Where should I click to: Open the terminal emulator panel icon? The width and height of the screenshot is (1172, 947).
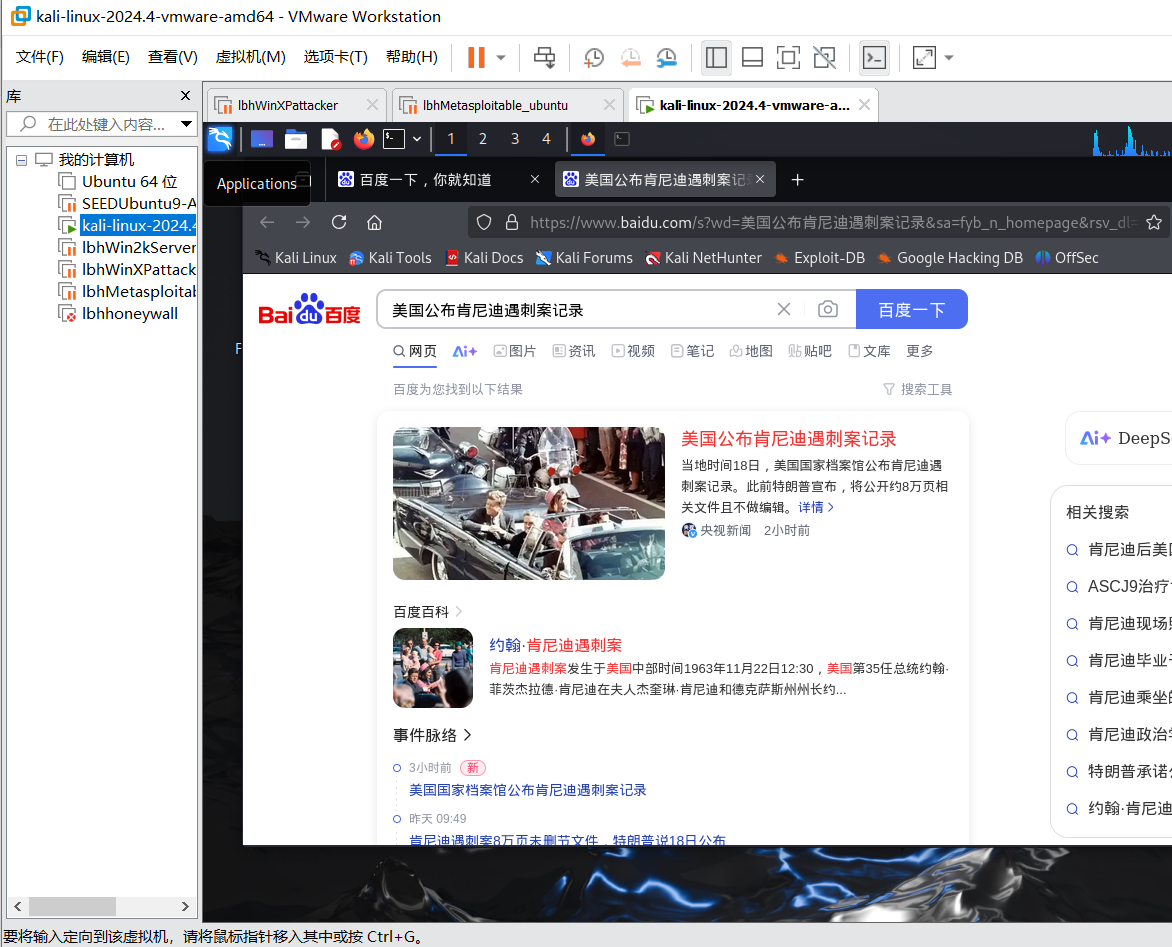click(x=394, y=139)
